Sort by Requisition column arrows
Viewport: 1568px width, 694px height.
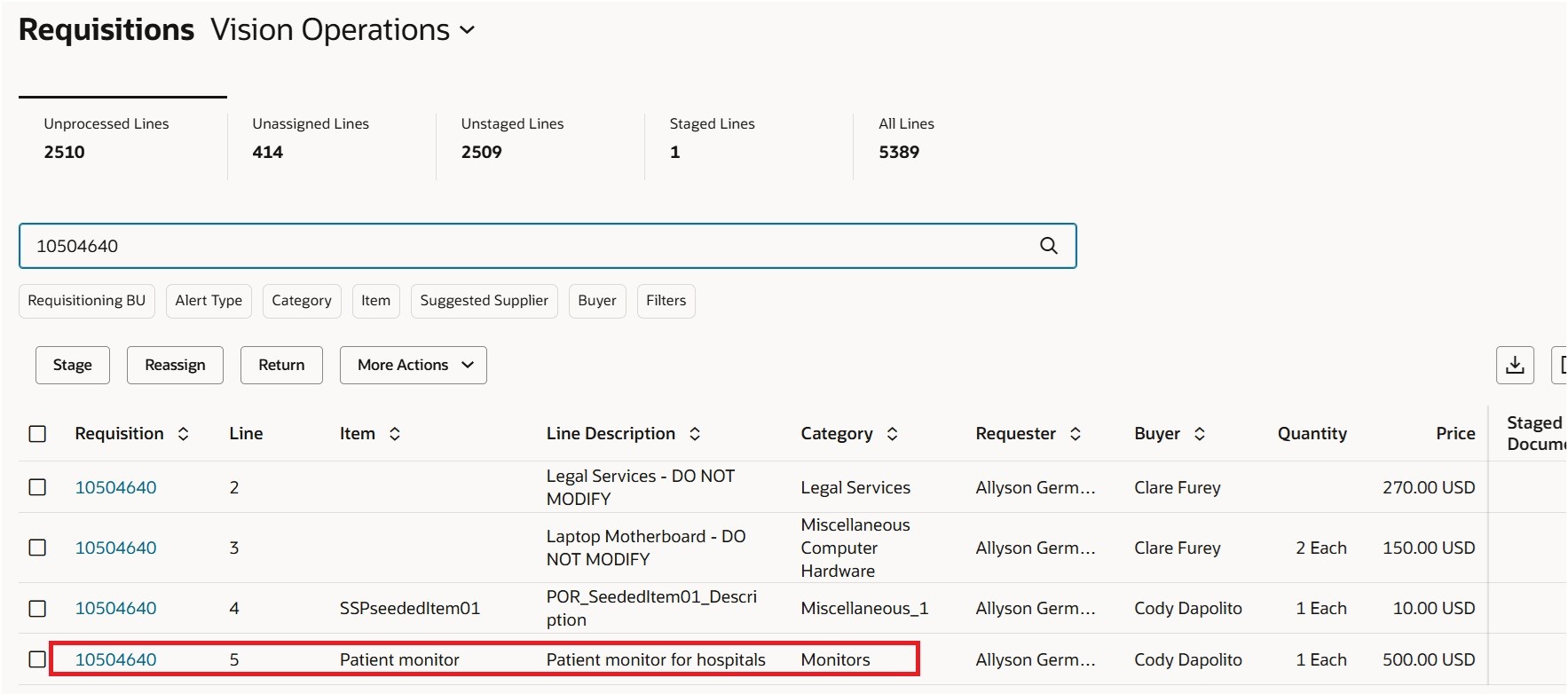[x=183, y=434]
